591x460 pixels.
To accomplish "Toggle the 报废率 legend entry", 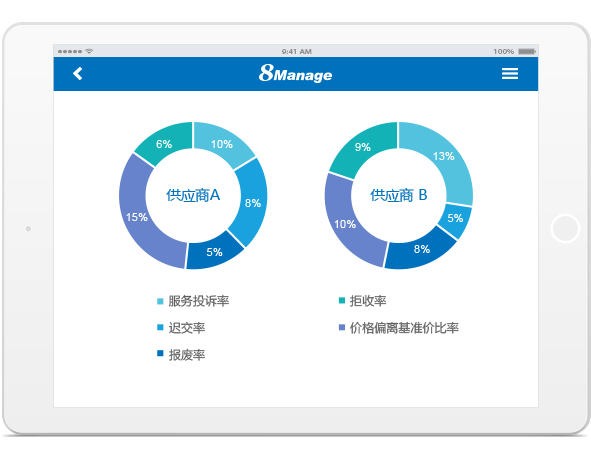I will [x=181, y=355].
